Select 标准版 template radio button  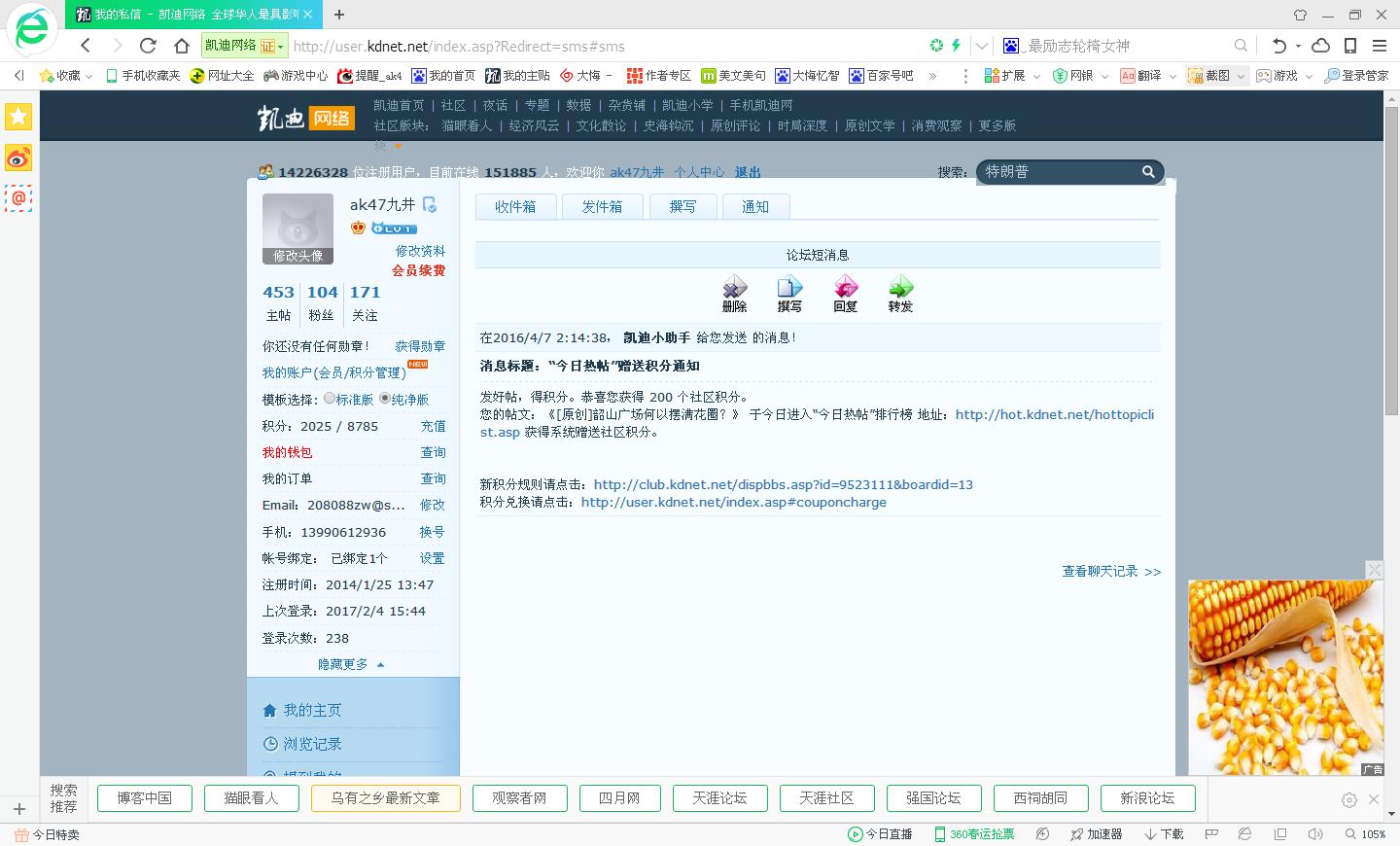click(330, 398)
